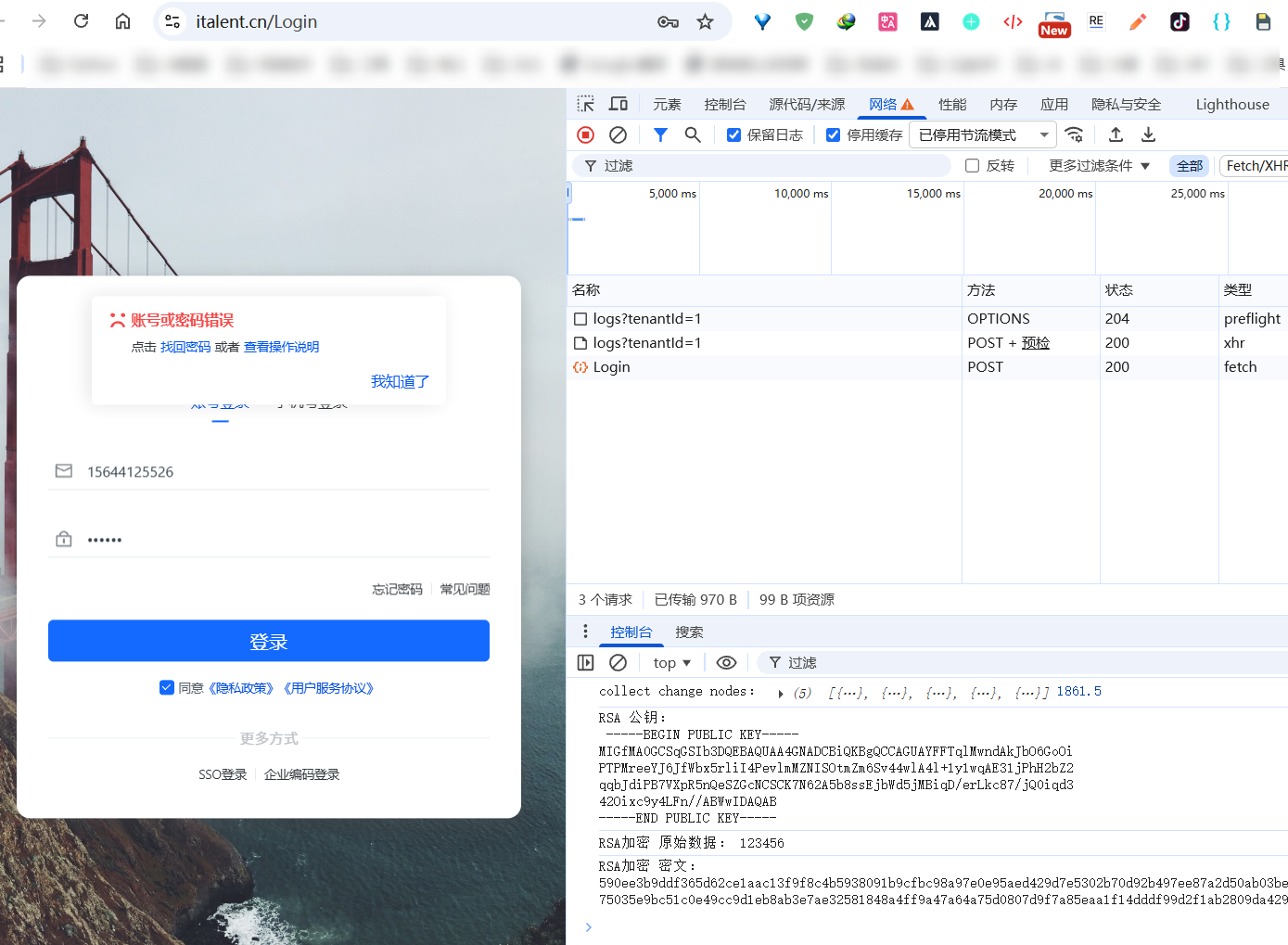Toggle the disable cache (停用缓存) checkbox
The image size is (1288, 945).
[833, 135]
